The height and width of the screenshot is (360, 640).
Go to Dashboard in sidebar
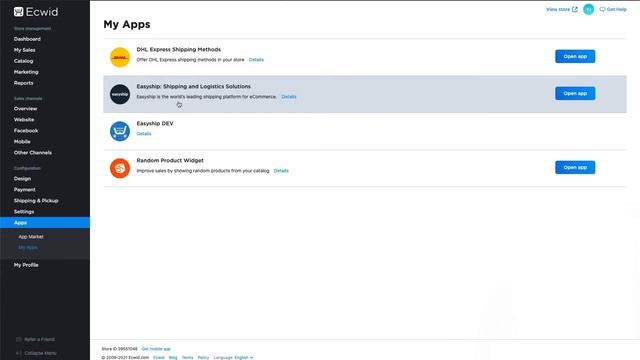[27, 39]
